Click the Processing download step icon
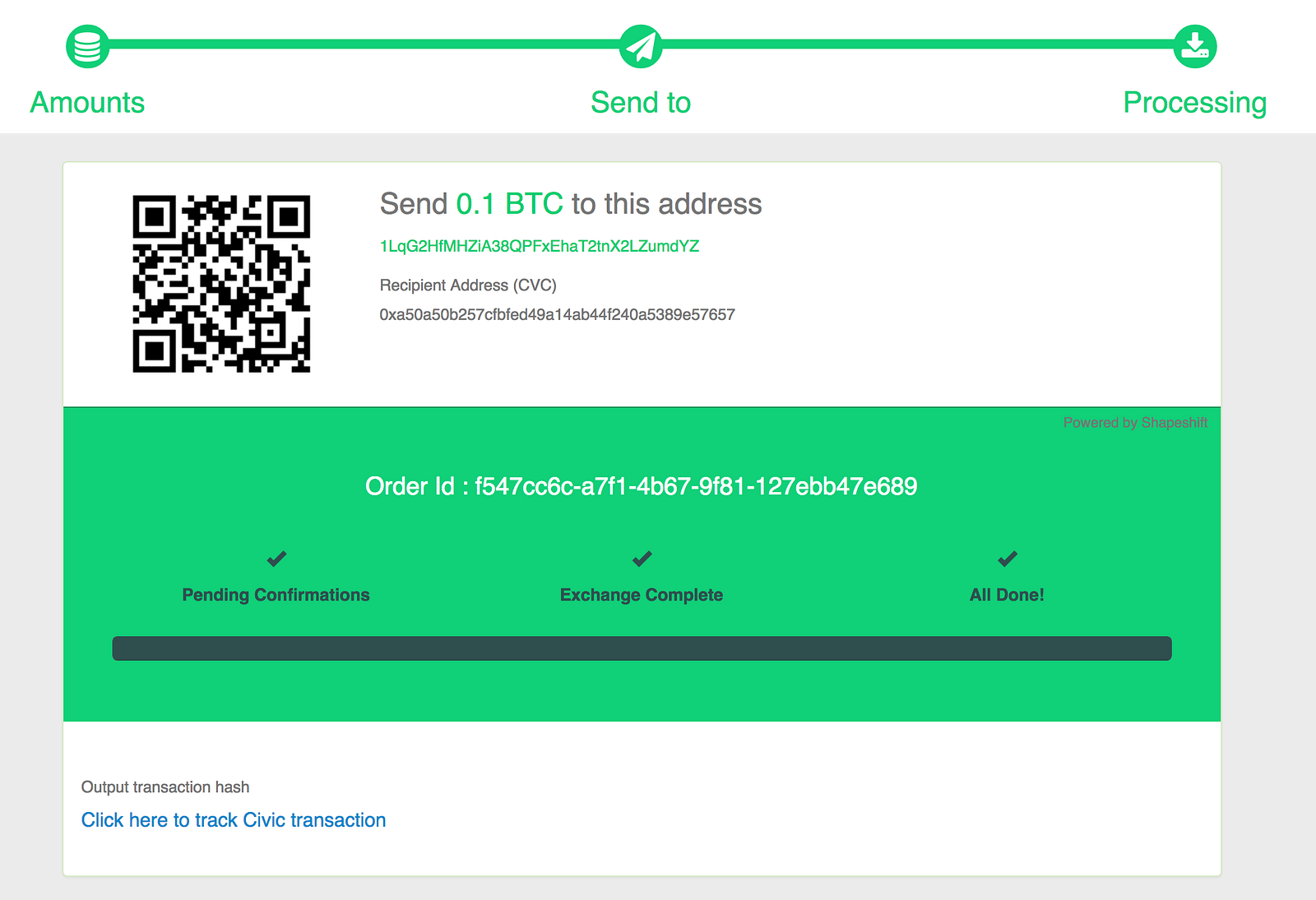 pyautogui.click(x=1195, y=46)
